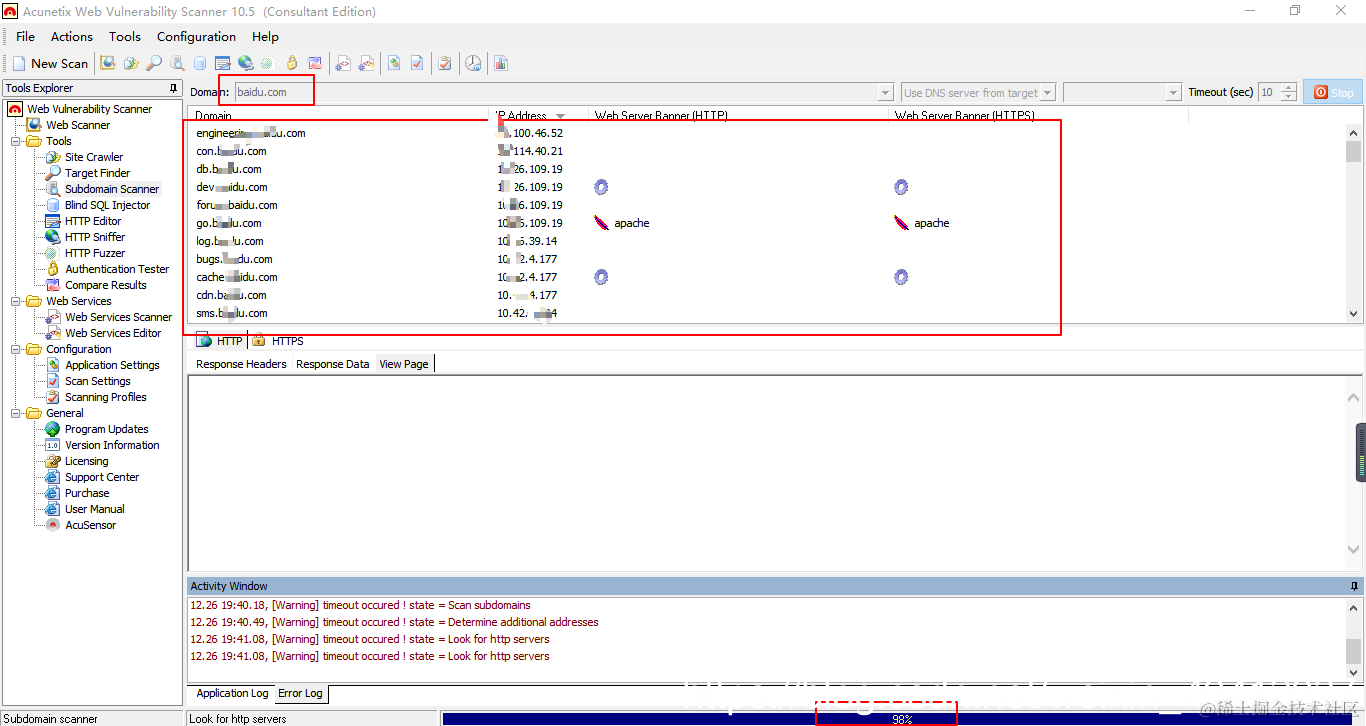The height and width of the screenshot is (726, 1366).
Task: Open the Configuration menu
Action: 197,36
